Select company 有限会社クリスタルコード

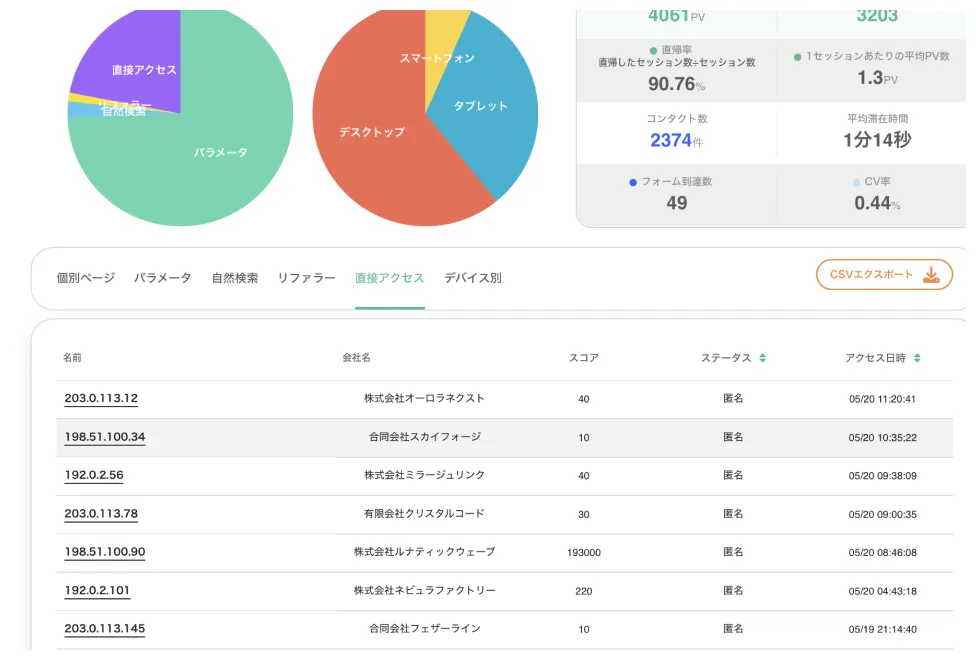pos(424,514)
